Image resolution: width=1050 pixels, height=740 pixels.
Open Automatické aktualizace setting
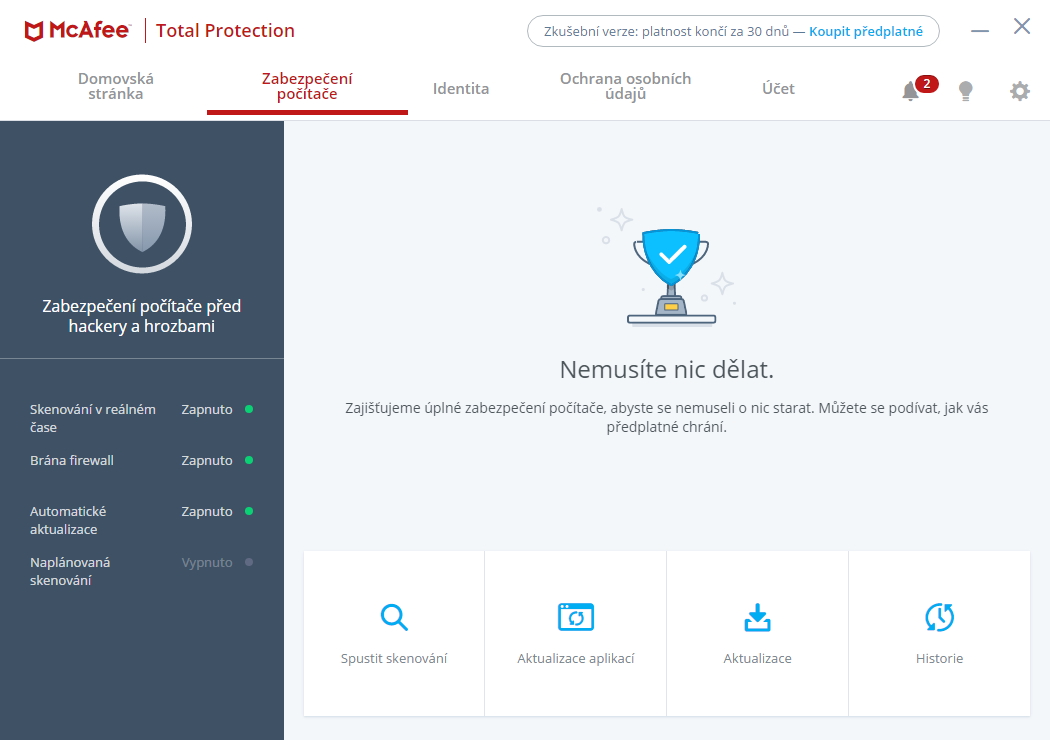[x=141, y=520]
